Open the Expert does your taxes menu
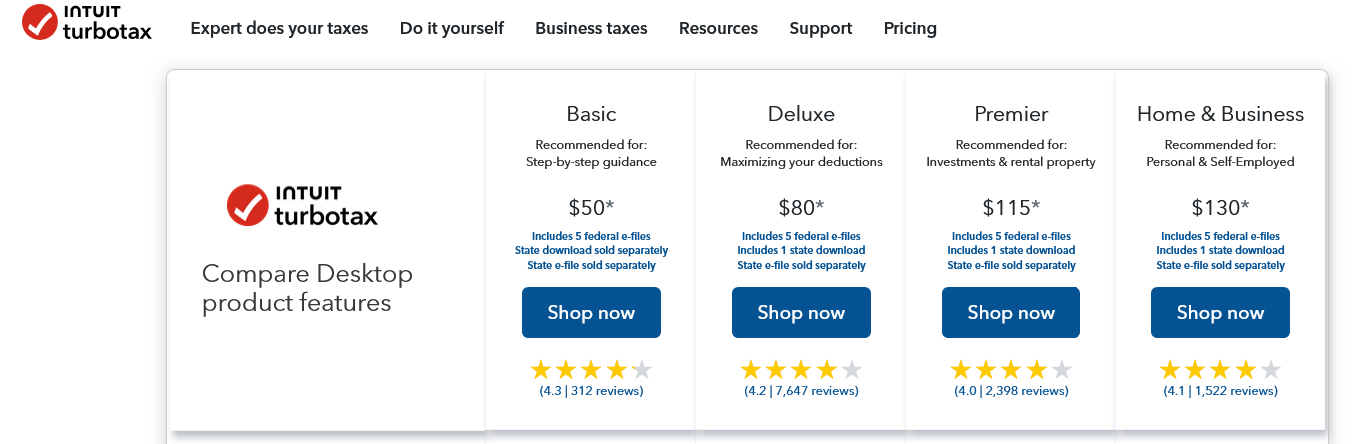Screen dimensions: 1362x444 [279, 28]
